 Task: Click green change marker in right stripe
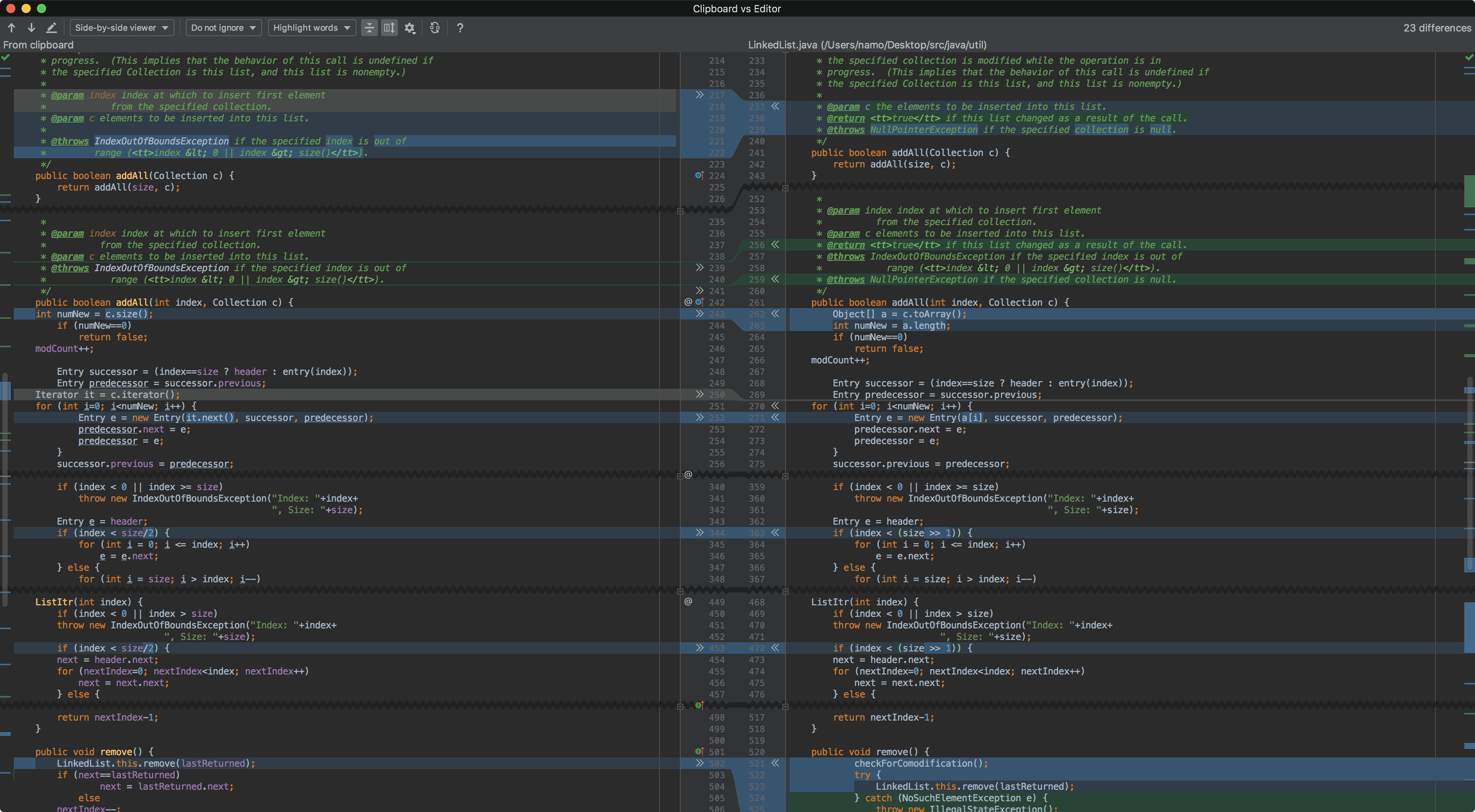click(1469, 191)
